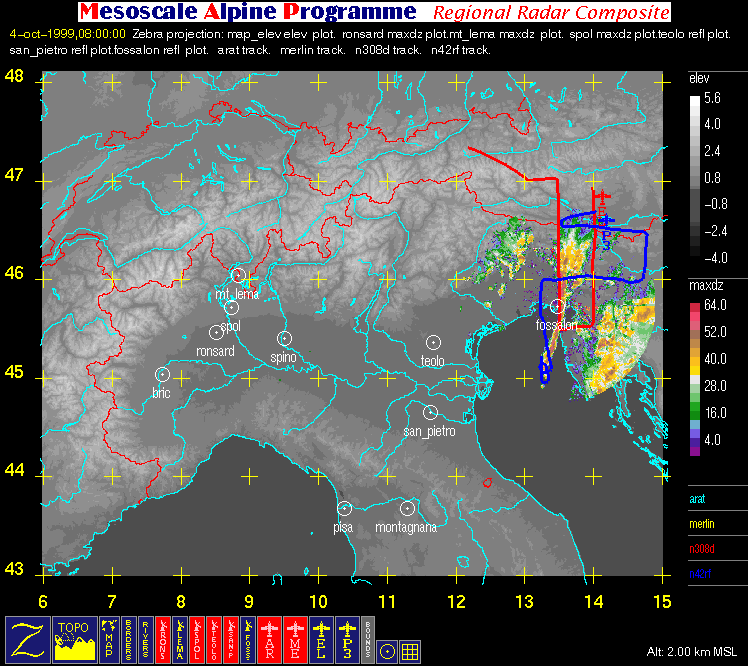Click the n308d track legend label

[x=704, y=548]
